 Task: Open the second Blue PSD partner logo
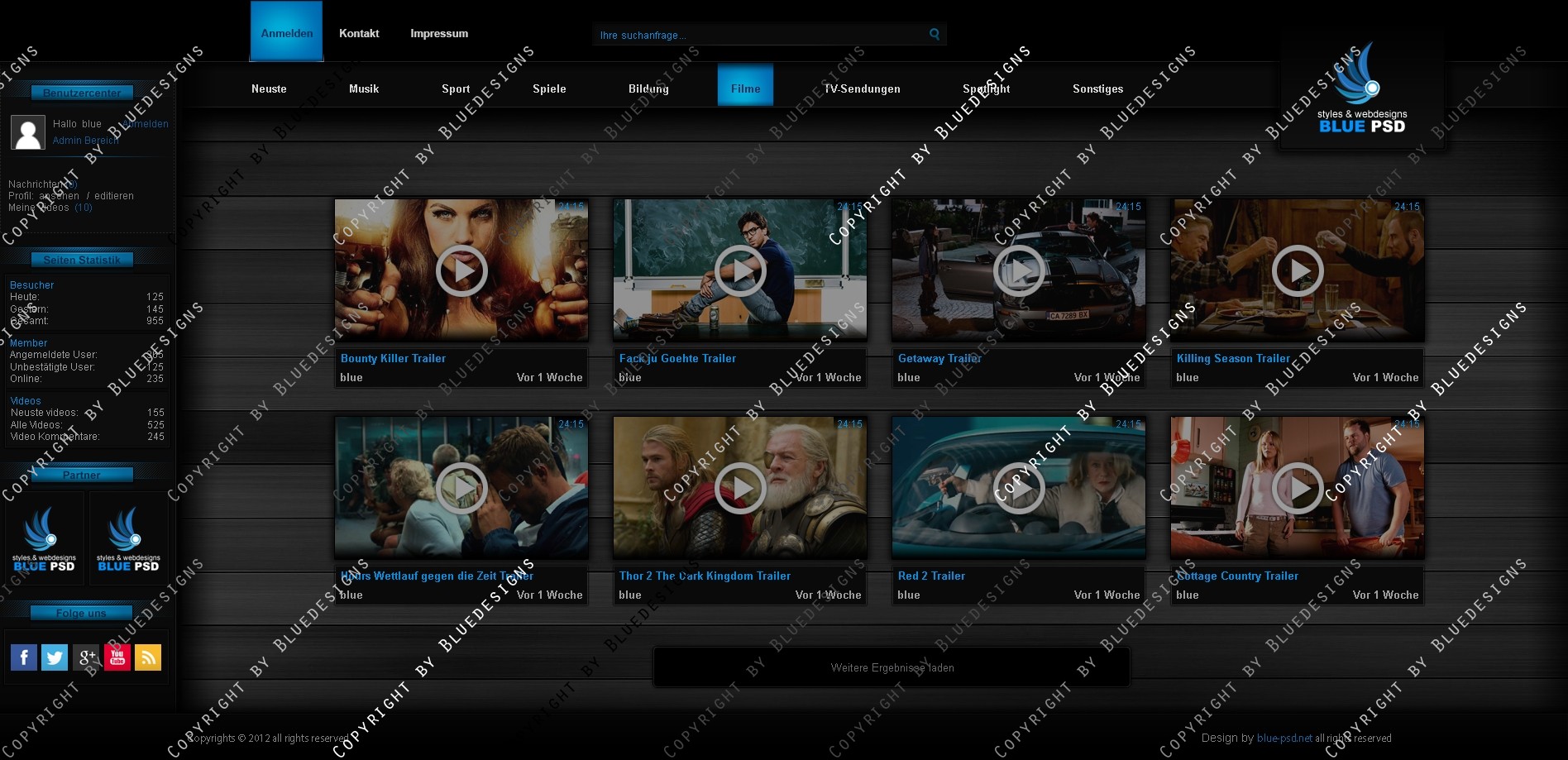pyautogui.click(x=129, y=539)
